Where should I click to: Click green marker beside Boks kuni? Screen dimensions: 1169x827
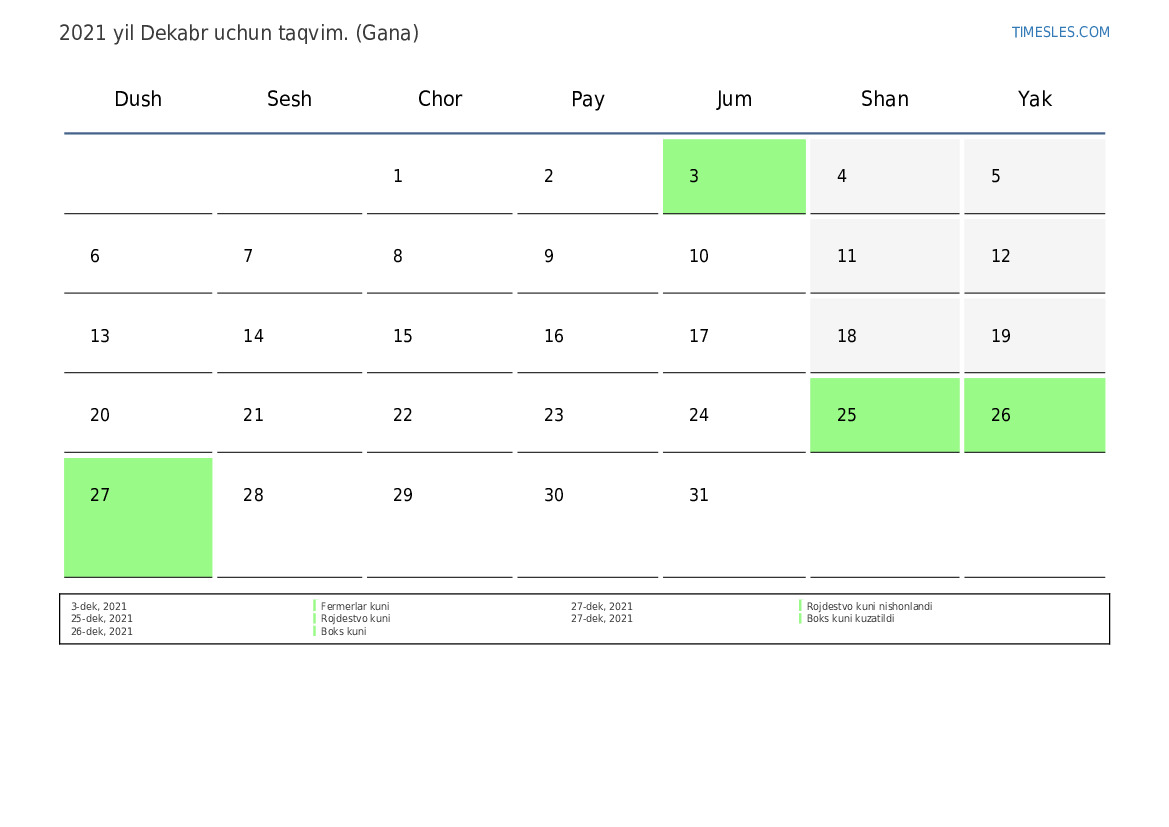[x=315, y=631]
